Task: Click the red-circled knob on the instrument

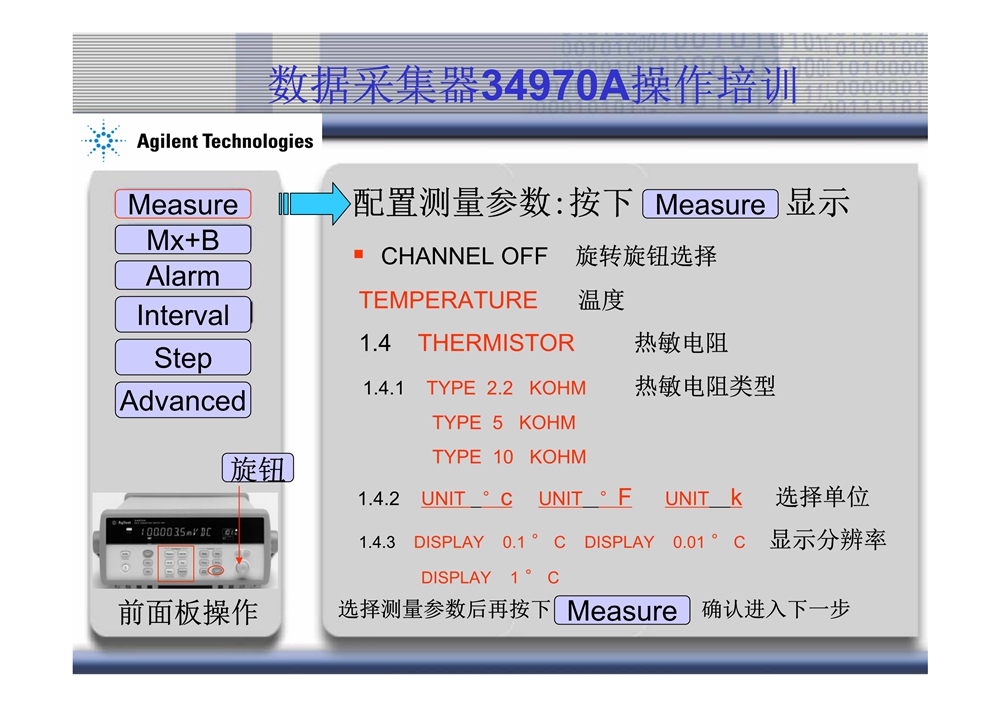Action: point(241,566)
